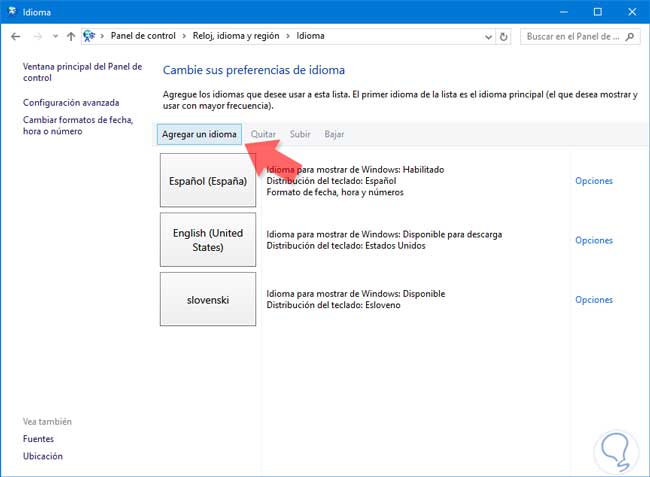
Task: Open Reloj, idioma y región breadcrumb
Action: pos(236,36)
